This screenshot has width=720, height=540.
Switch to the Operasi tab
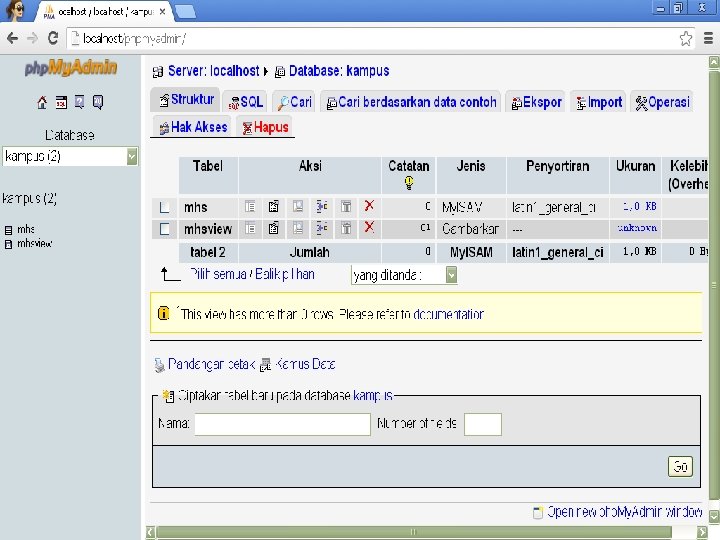coord(662,102)
